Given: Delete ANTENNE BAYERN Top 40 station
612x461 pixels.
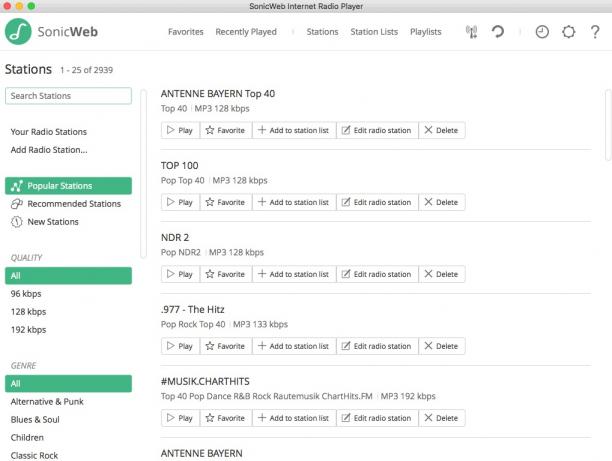Looking at the screenshot, I should point(442,130).
